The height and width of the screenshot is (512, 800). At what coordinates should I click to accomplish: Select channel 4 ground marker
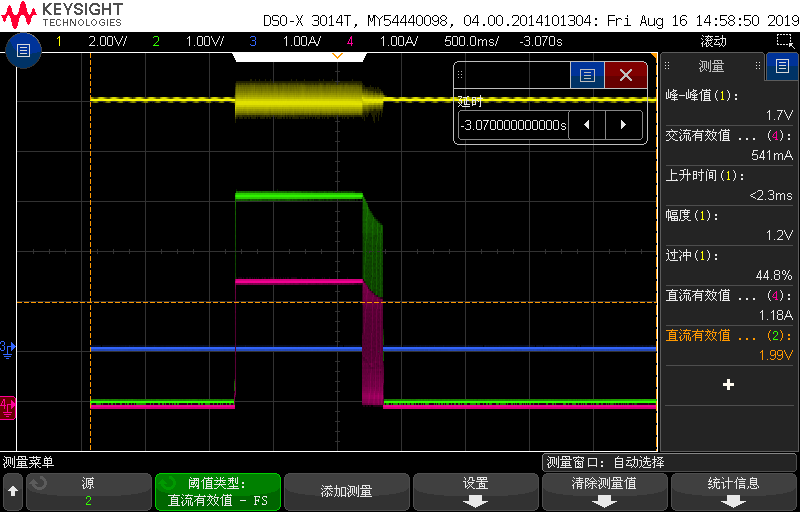click(8, 407)
